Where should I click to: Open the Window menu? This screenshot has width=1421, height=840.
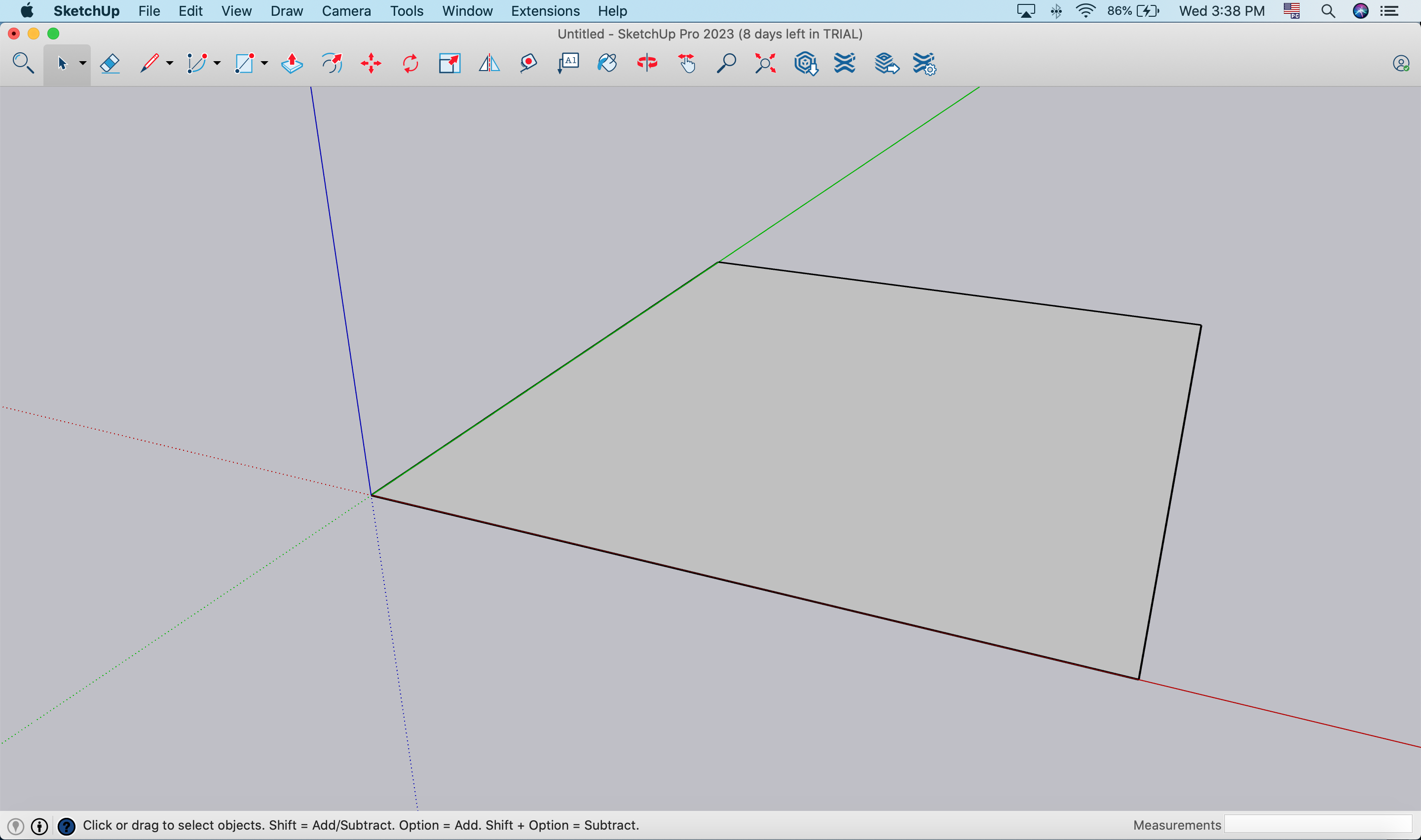click(x=468, y=11)
